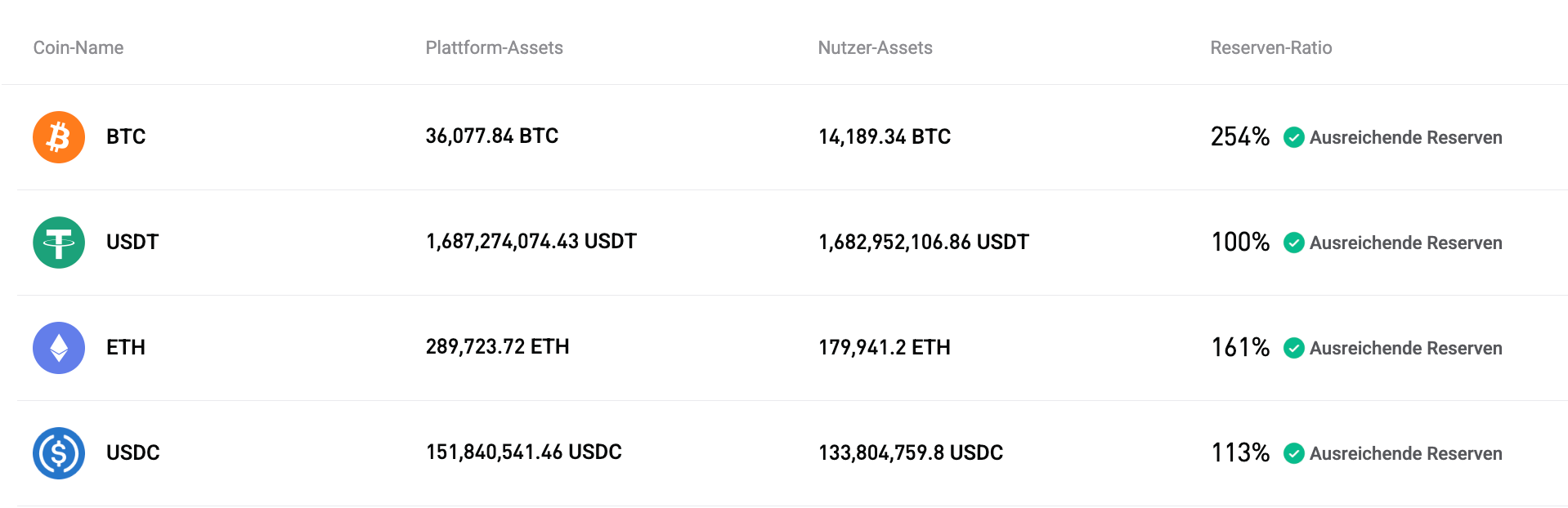Open the blue USDC coin icon
Image resolution: width=1568 pixels, height=508 pixels.
58,452
